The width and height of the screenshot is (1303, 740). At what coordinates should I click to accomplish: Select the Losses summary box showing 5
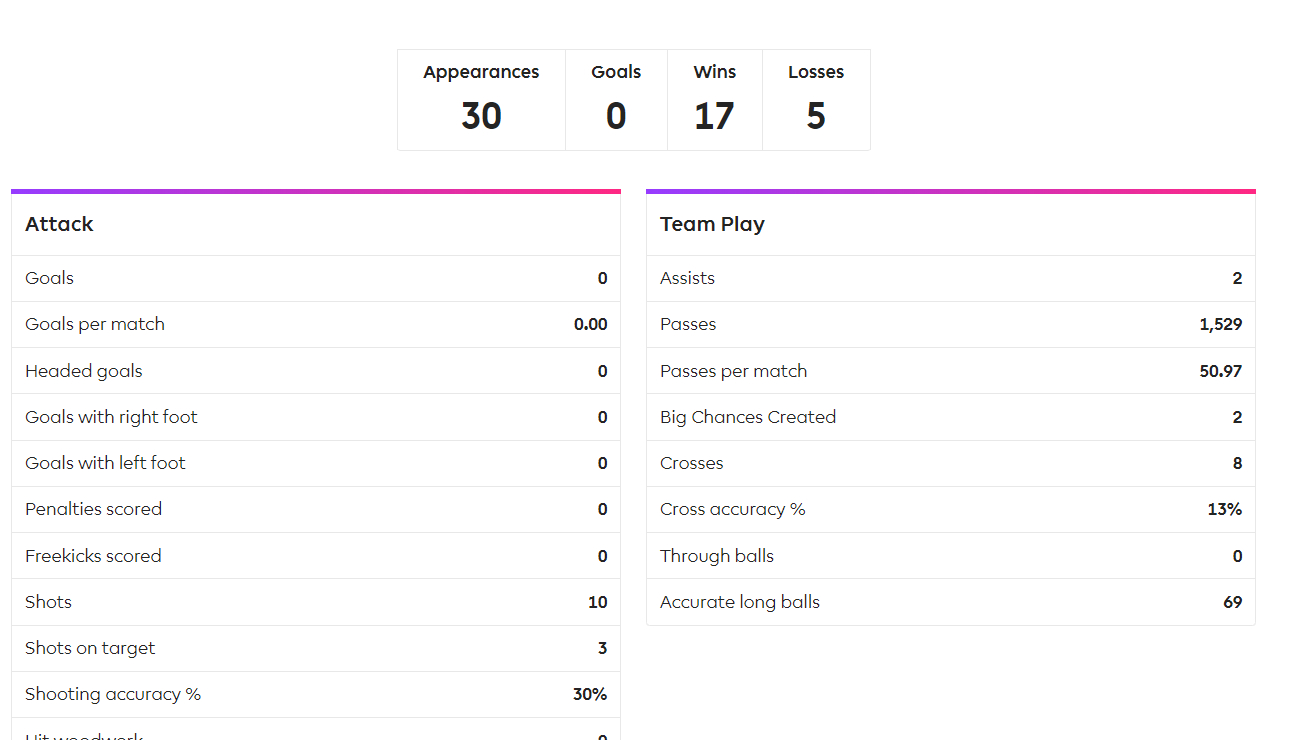[x=816, y=100]
